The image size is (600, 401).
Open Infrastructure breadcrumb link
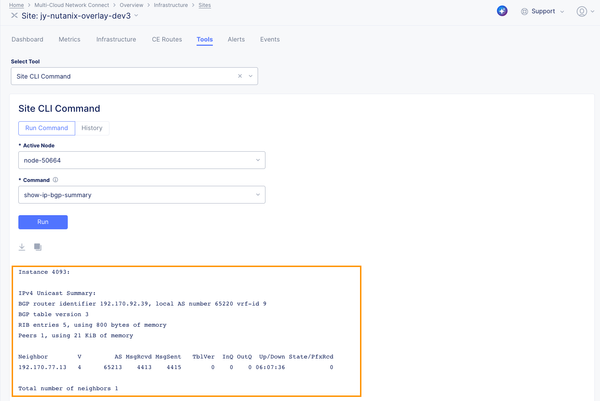(x=171, y=5)
